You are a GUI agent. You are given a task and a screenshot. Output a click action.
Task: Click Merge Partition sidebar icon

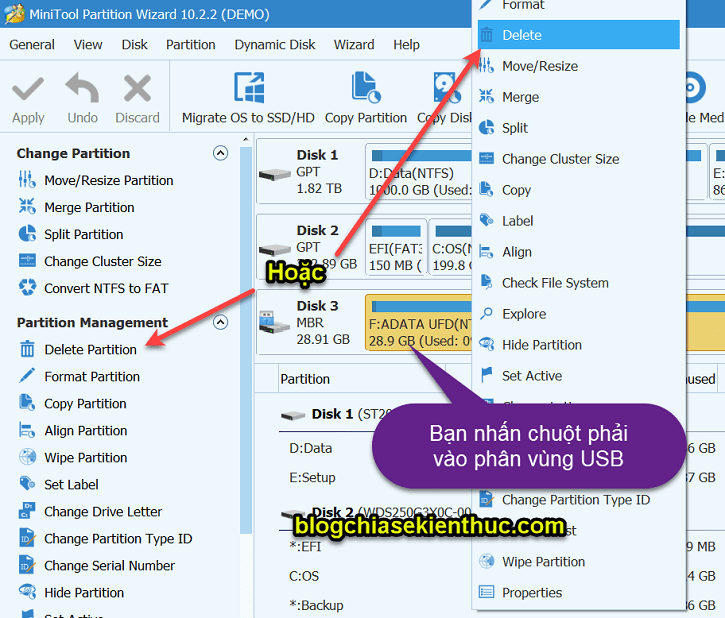coord(27,207)
